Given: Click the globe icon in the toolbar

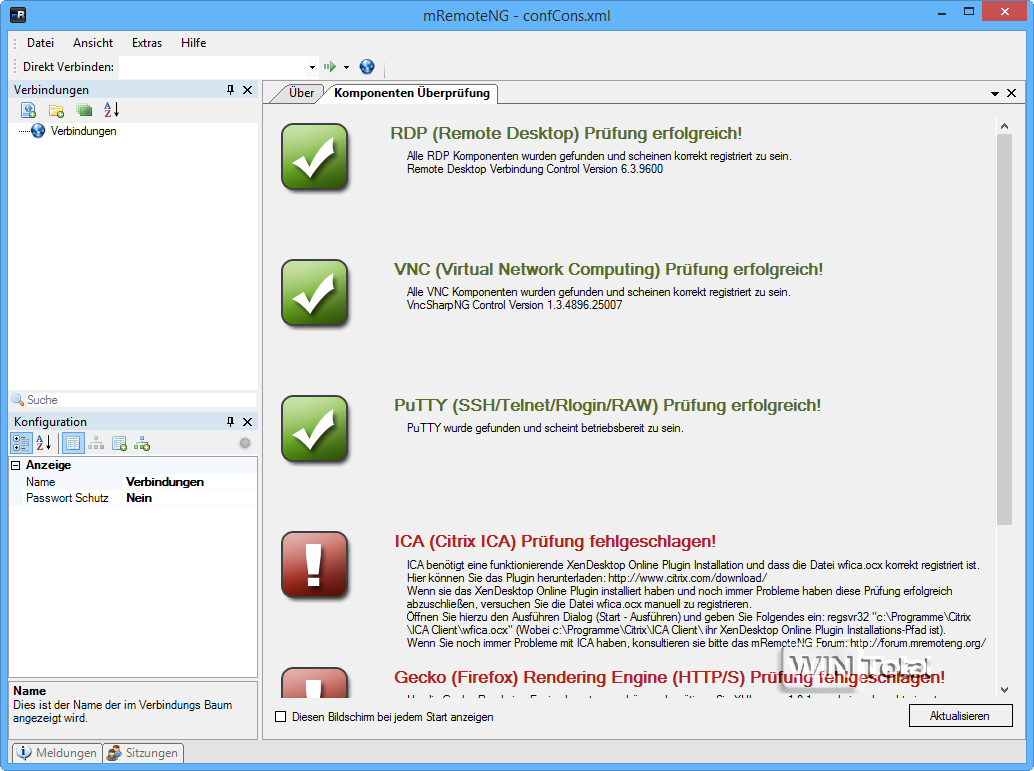Looking at the screenshot, I should click(367, 67).
